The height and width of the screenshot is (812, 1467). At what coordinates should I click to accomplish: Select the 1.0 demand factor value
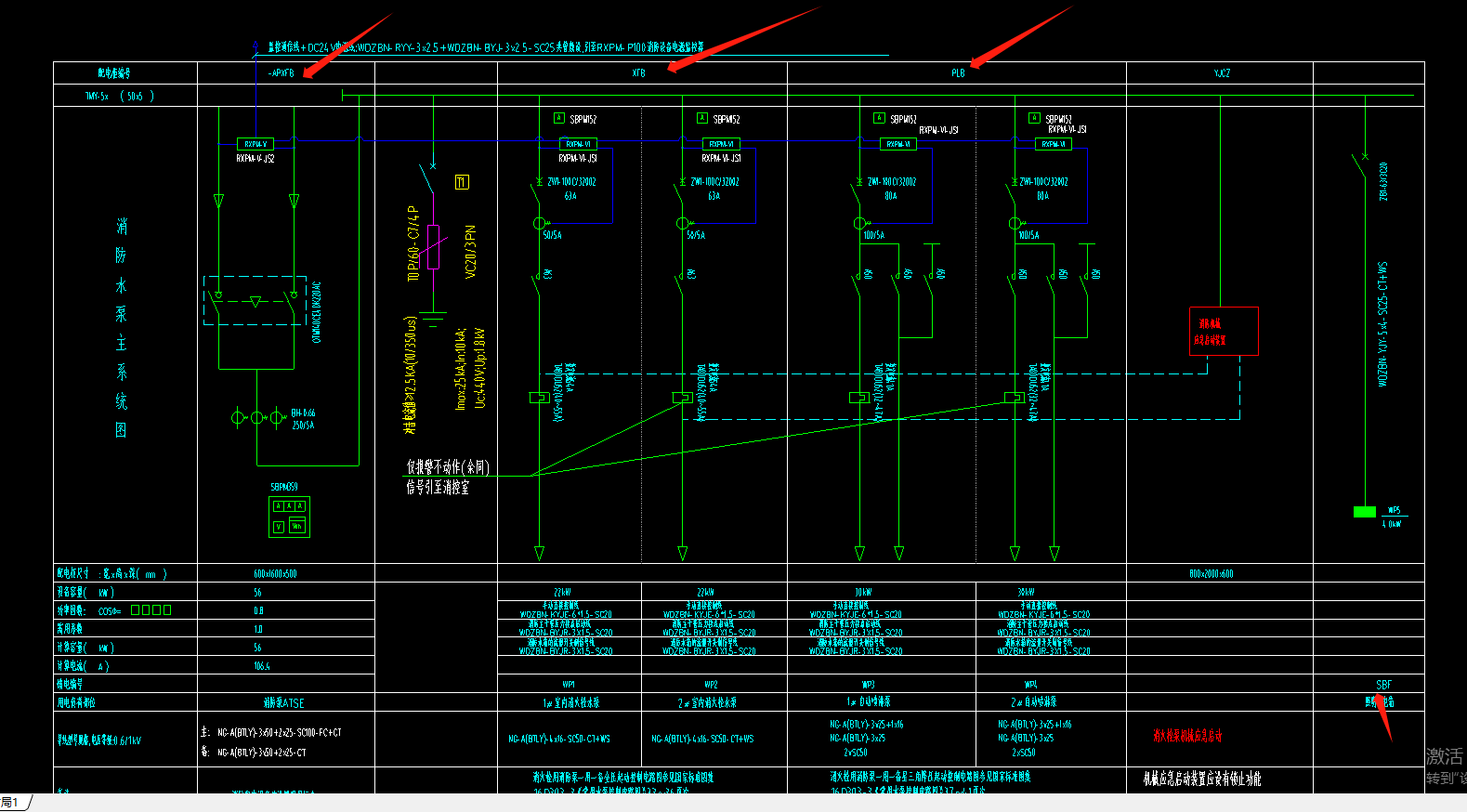[257, 629]
